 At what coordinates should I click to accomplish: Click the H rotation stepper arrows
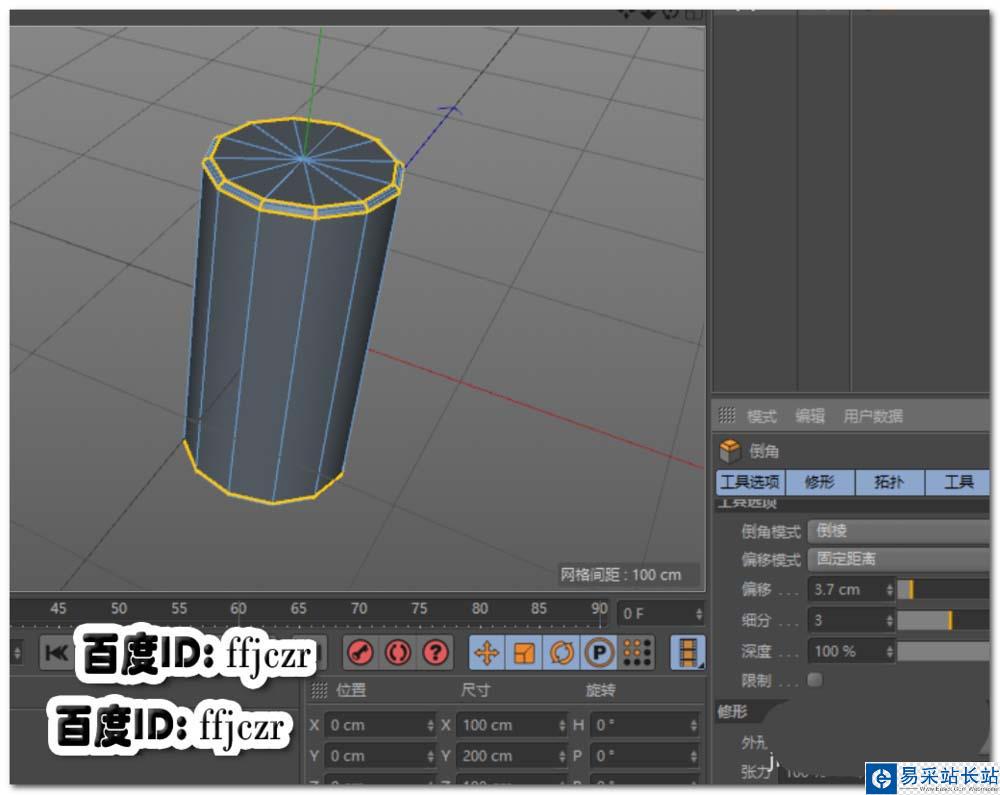pos(694,726)
